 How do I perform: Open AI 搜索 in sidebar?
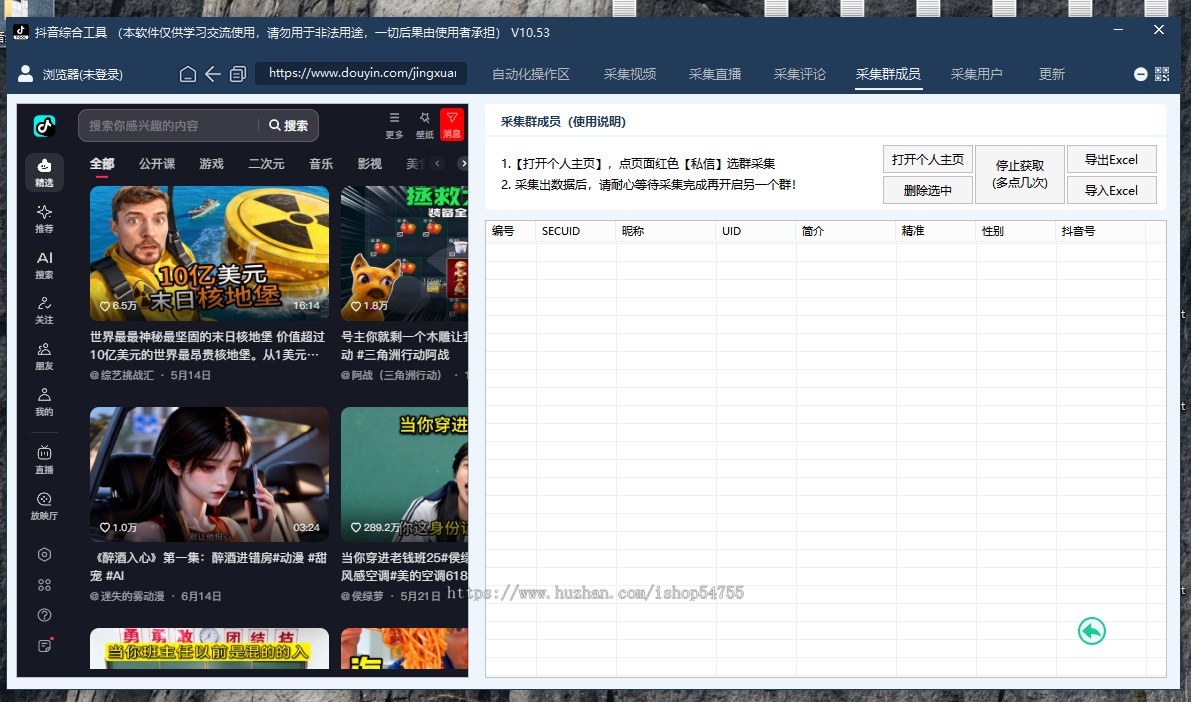click(44, 265)
